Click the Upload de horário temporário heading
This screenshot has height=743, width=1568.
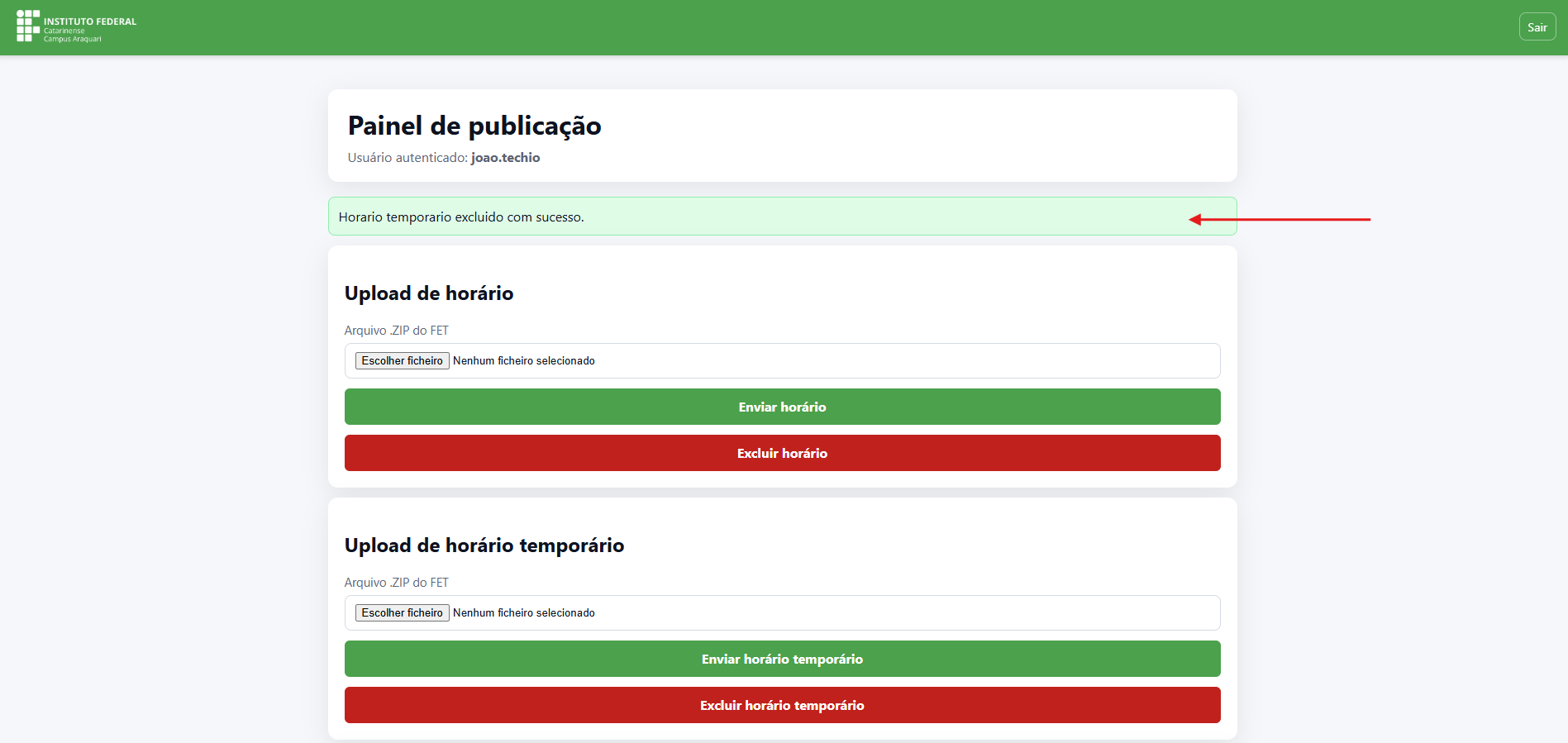pyautogui.click(x=484, y=545)
